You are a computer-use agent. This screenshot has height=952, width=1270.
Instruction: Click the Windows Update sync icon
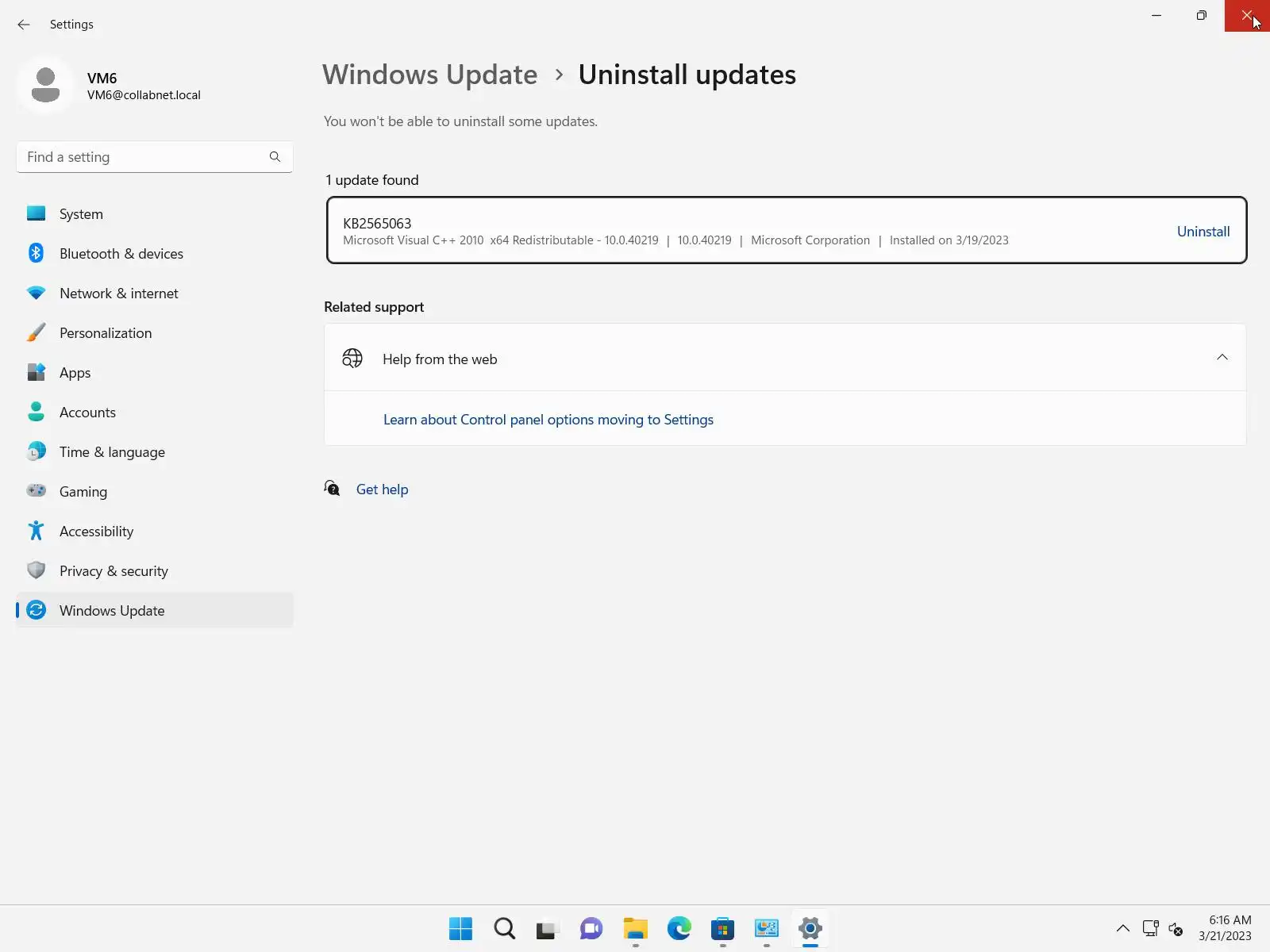click(x=36, y=610)
